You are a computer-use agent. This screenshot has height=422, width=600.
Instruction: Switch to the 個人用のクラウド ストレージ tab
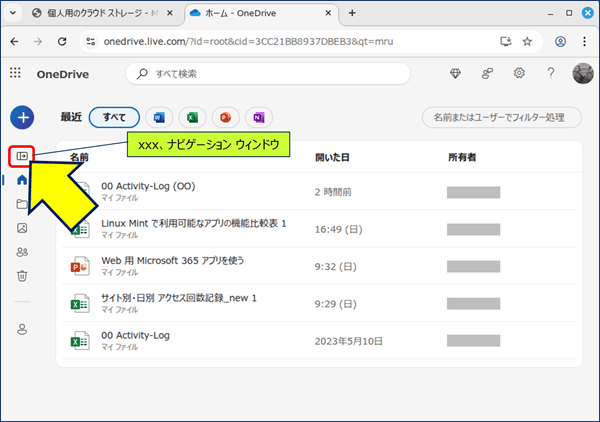point(103,13)
